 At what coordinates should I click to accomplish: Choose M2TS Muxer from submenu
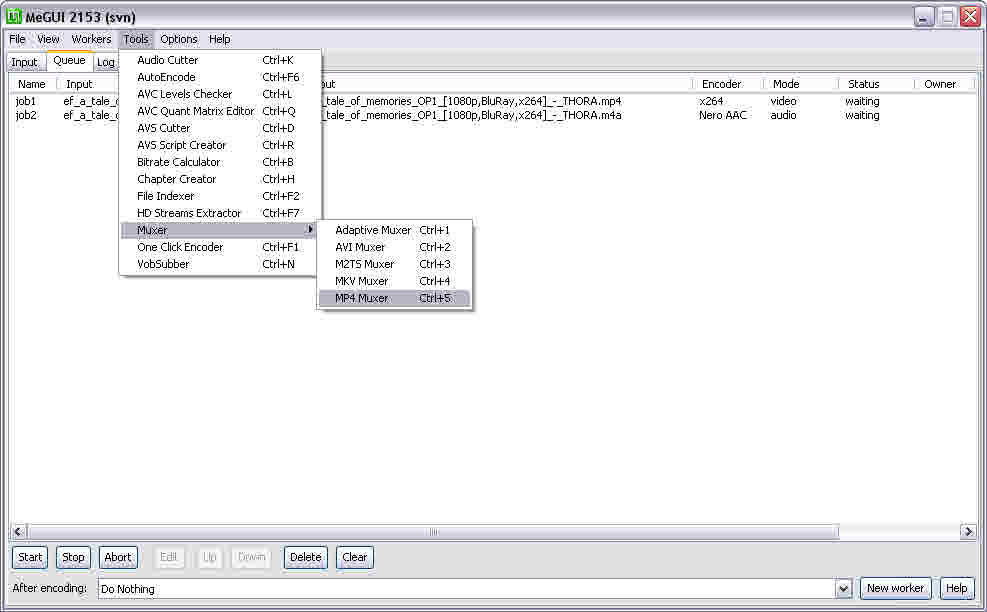[394, 264]
